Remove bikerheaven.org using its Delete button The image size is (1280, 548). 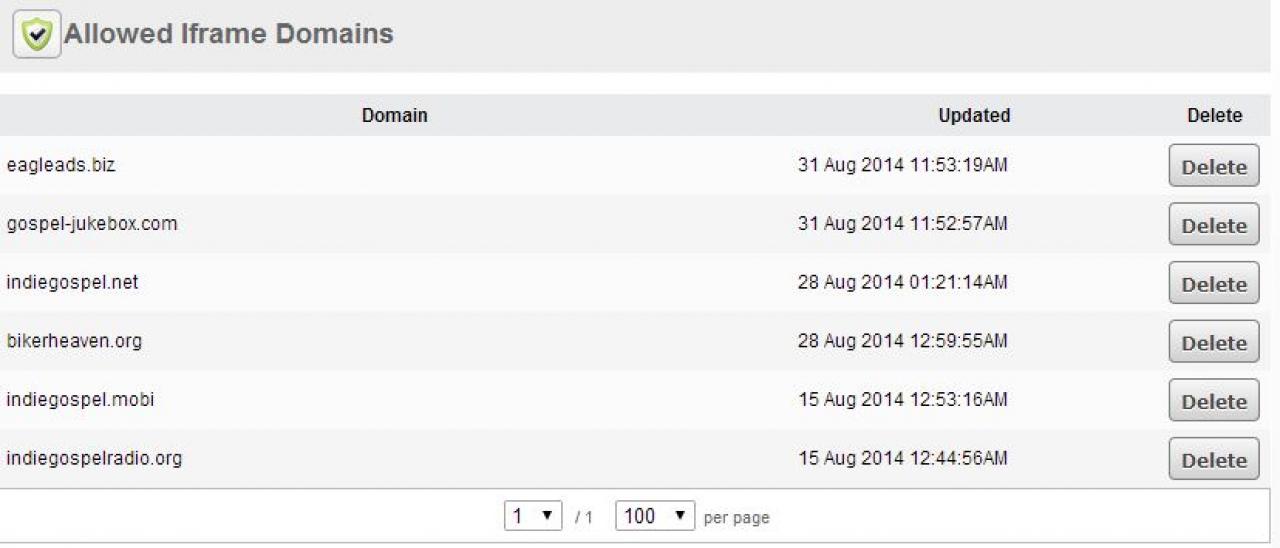(1213, 342)
